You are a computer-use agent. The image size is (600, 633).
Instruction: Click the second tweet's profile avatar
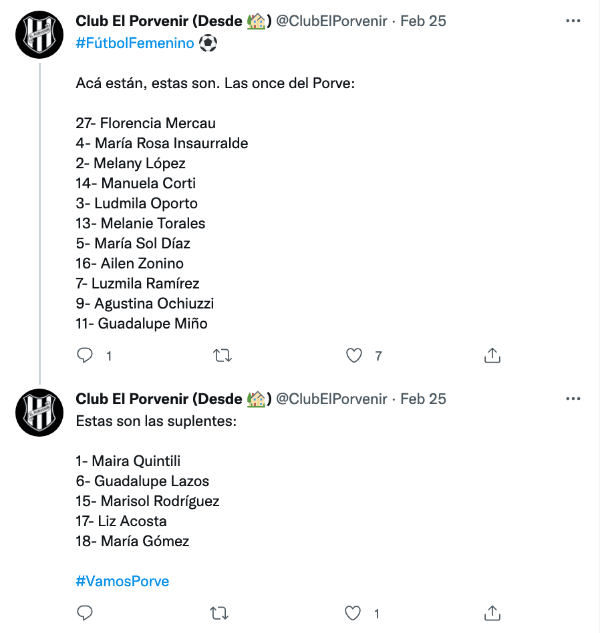pyautogui.click(x=40, y=415)
